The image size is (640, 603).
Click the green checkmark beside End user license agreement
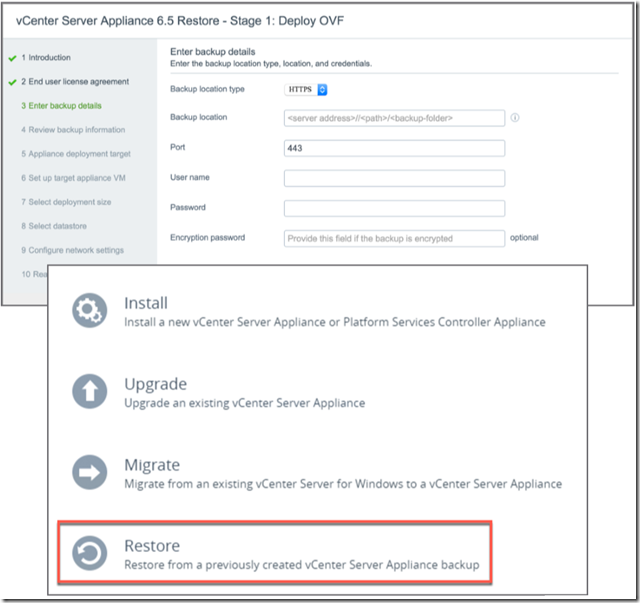tap(12, 82)
